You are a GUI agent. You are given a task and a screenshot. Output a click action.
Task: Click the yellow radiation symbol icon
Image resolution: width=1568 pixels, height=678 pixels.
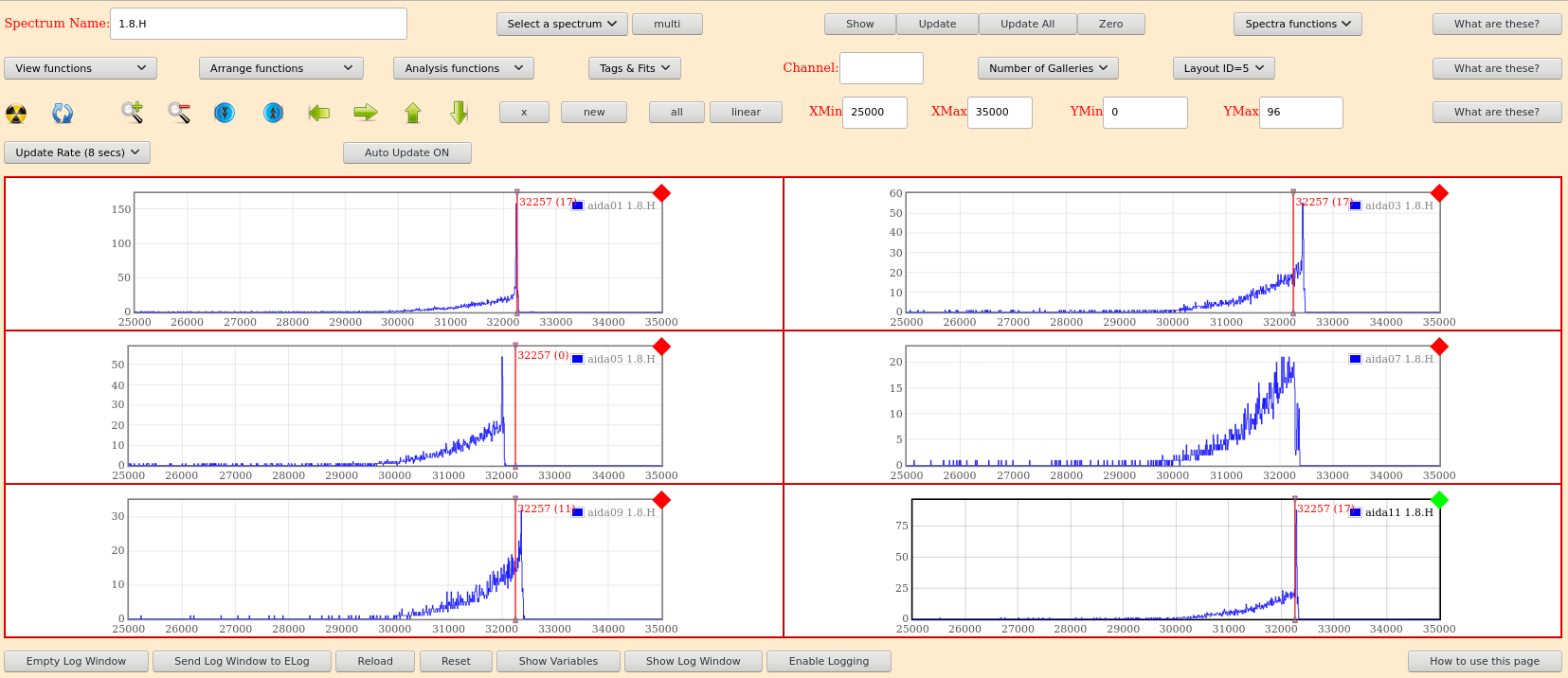tap(16, 114)
